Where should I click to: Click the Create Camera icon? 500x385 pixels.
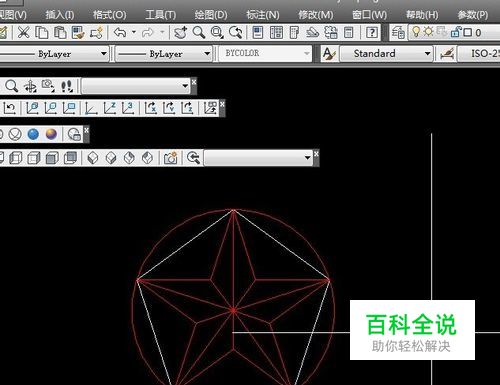pyautogui.click(x=170, y=158)
